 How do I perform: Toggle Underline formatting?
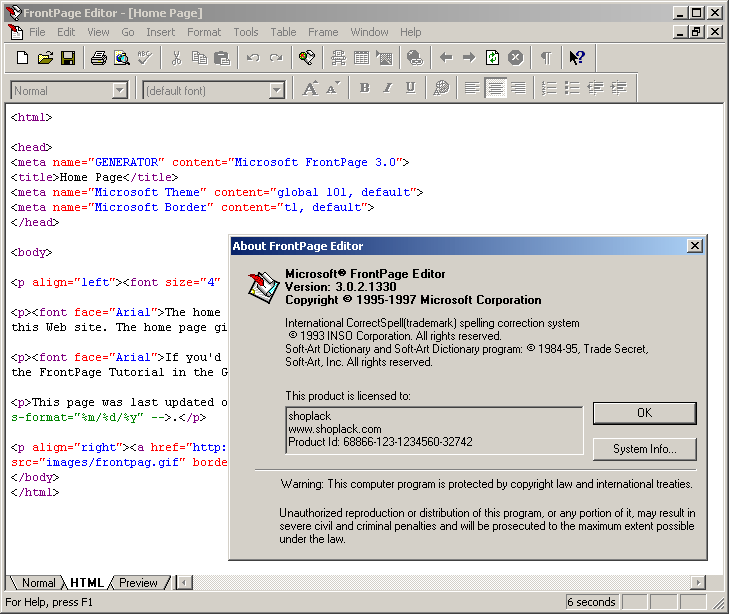click(411, 88)
